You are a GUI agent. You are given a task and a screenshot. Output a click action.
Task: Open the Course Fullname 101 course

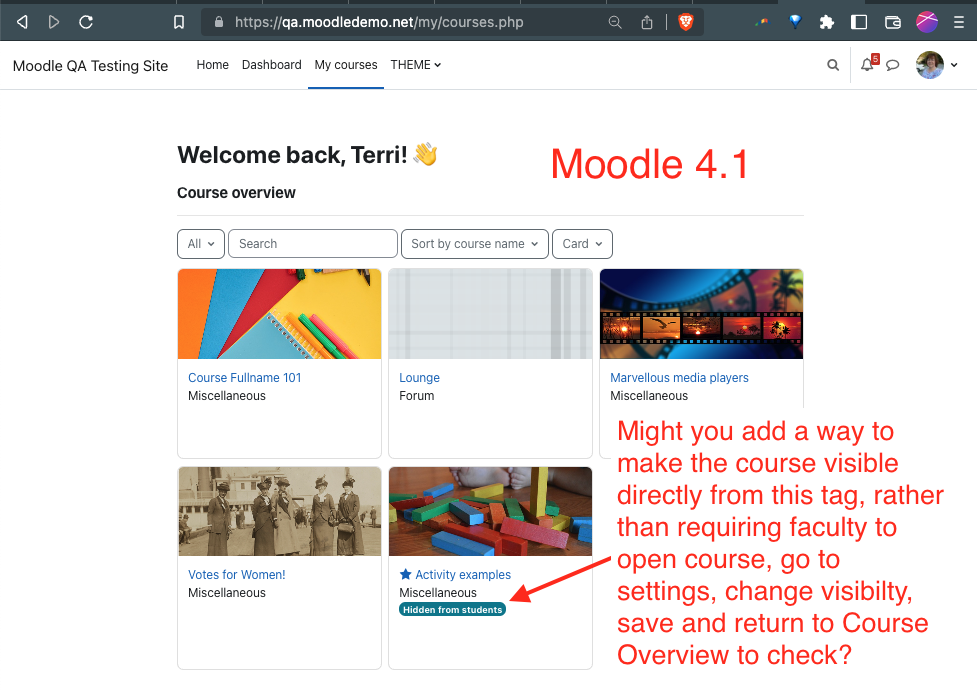tap(244, 378)
